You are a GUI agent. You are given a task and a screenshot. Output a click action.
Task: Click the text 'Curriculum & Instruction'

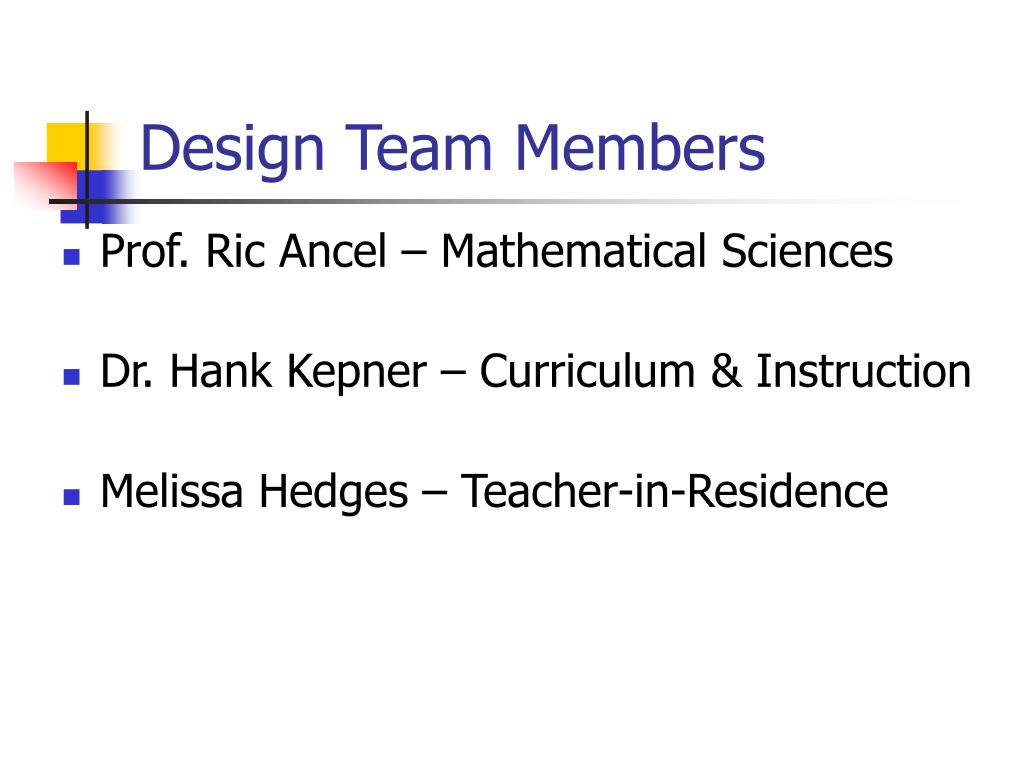(726, 371)
